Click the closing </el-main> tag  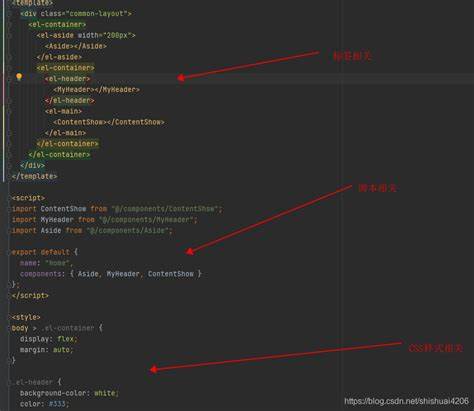point(65,133)
